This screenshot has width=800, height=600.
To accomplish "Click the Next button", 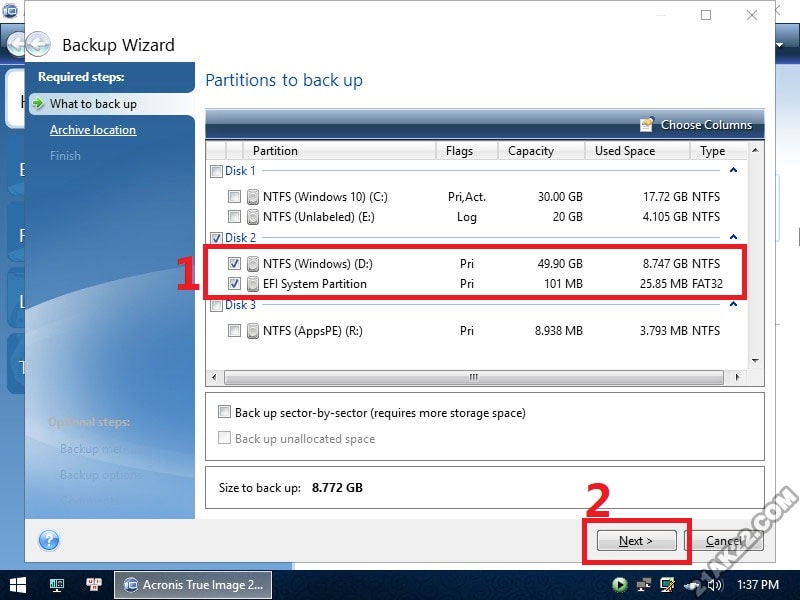I will pyautogui.click(x=636, y=540).
